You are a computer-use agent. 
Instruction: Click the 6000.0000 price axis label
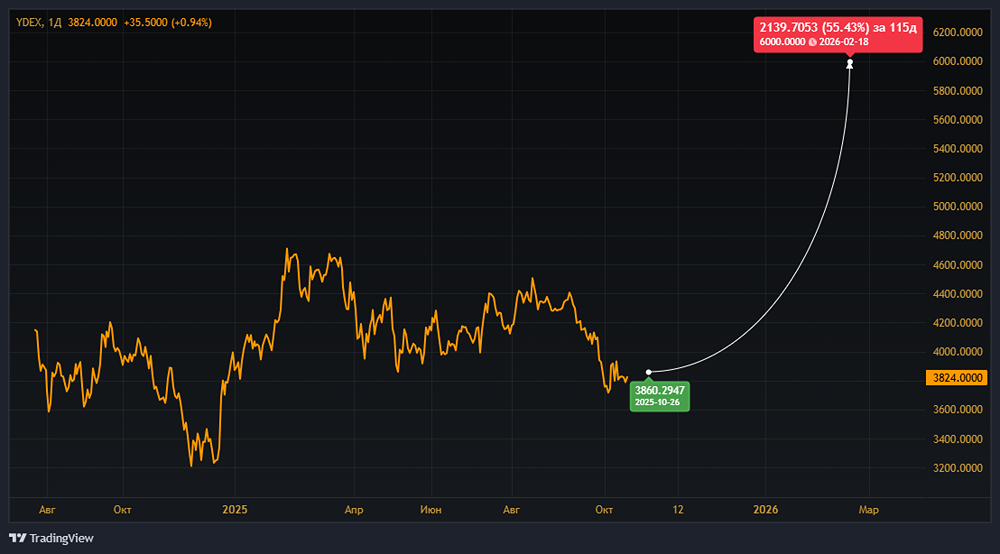[957, 61]
